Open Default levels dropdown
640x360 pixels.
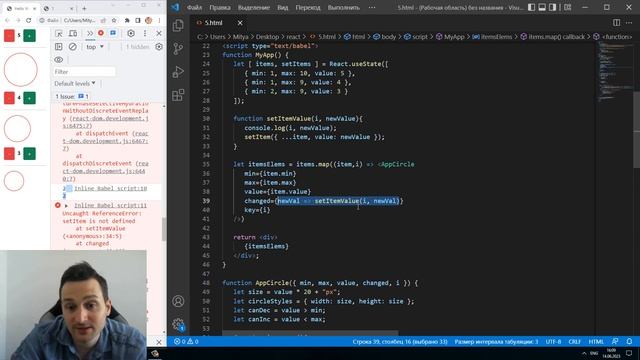75,83
